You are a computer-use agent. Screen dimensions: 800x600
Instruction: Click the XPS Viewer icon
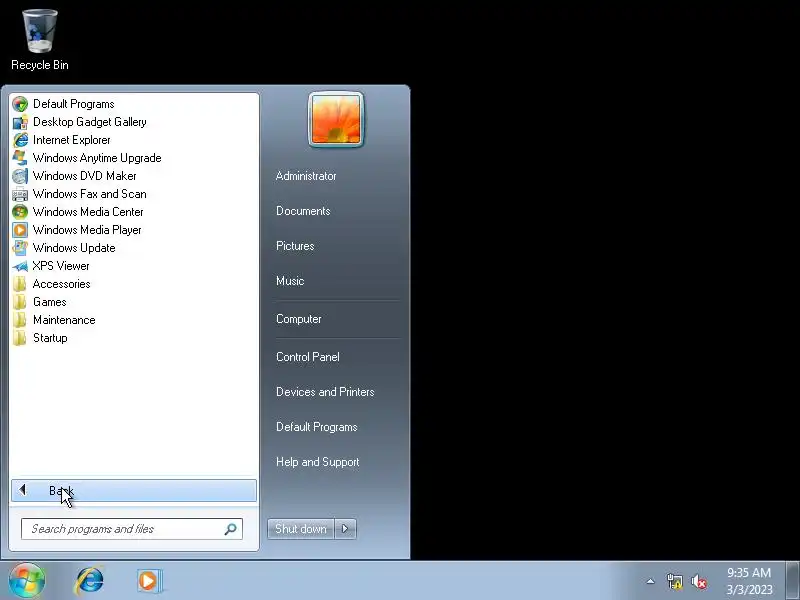coord(20,266)
